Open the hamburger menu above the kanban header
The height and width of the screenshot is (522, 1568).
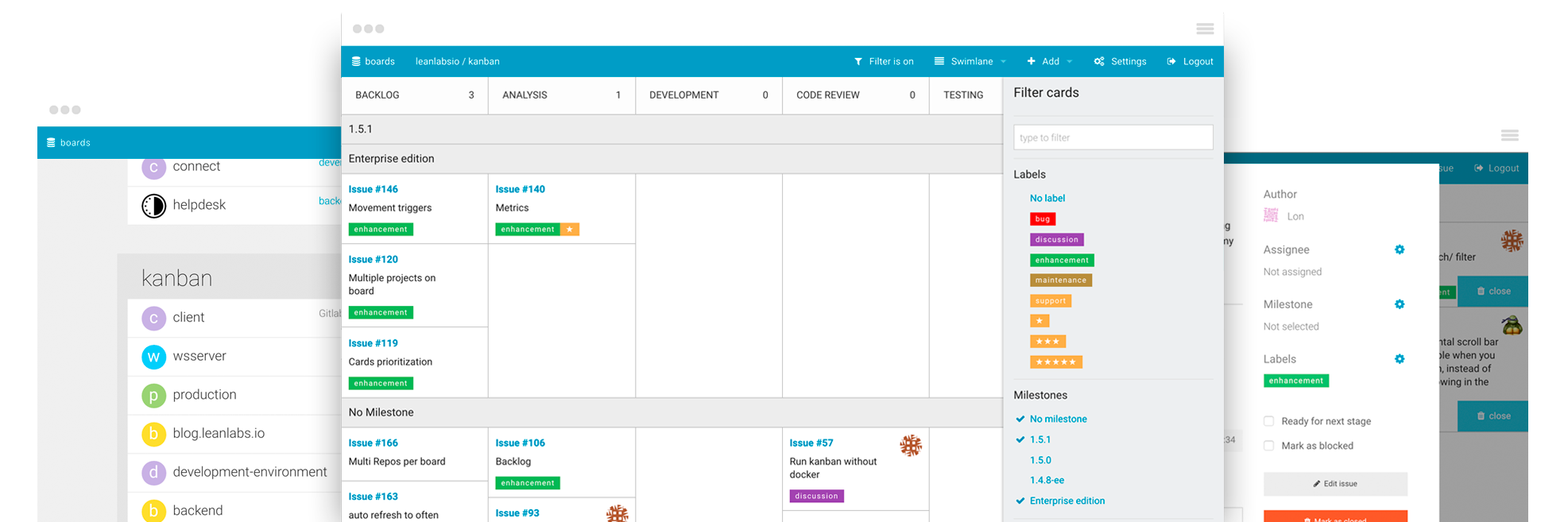point(1205,29)
